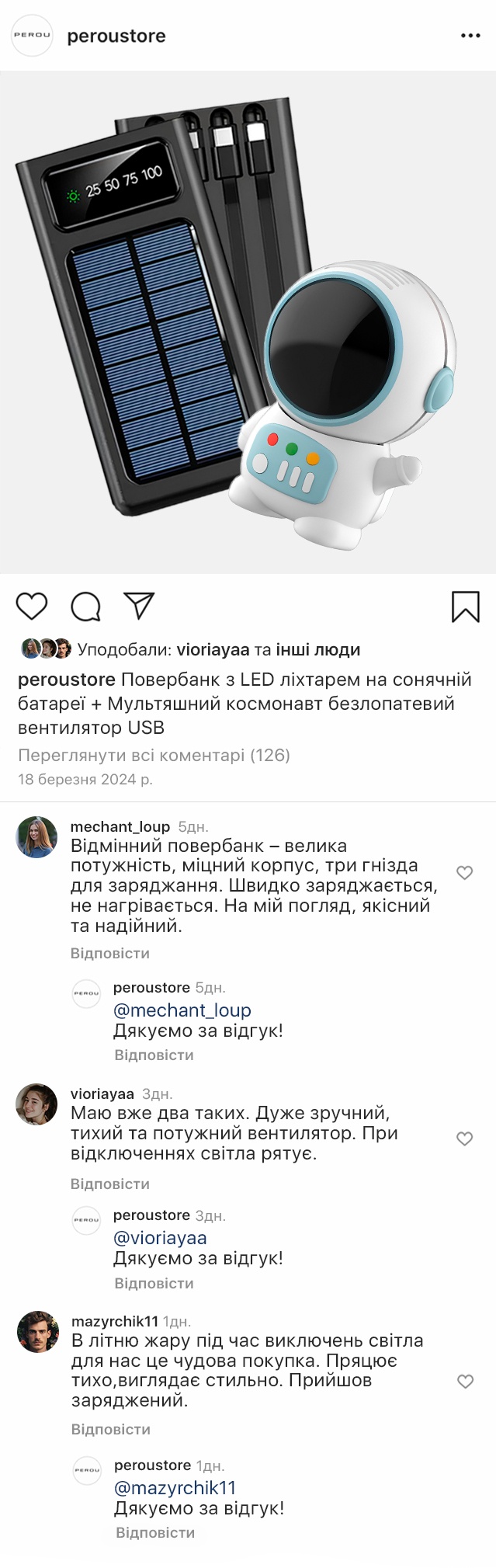
Task: Reply to mechant_loup's comment
Action: (110, 953)
